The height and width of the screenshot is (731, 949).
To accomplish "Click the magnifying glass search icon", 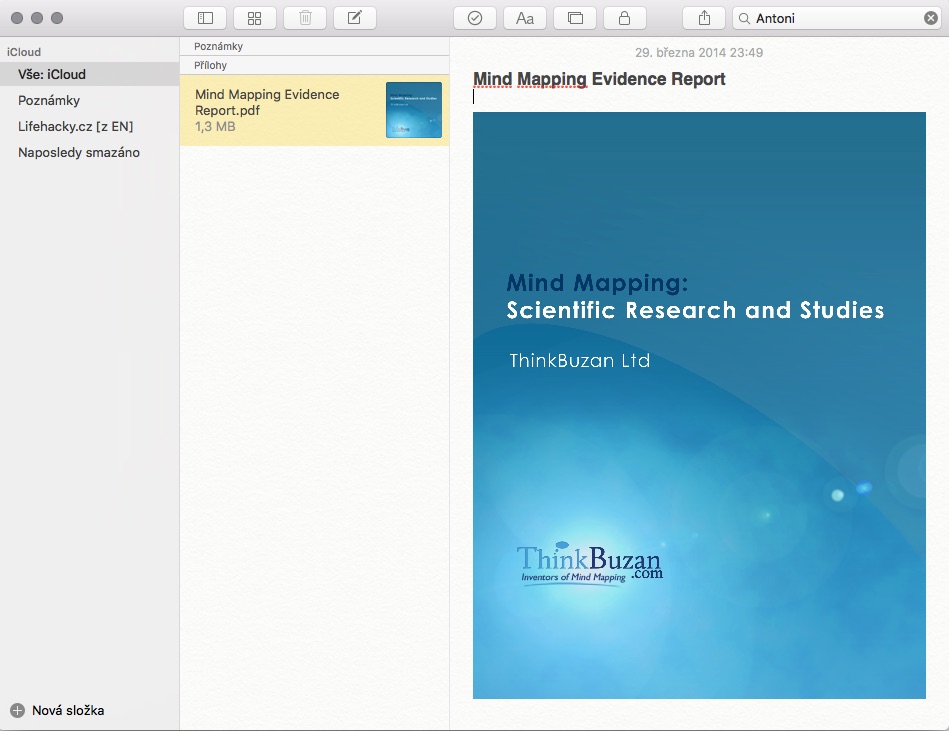I will [x=744, y=19].
